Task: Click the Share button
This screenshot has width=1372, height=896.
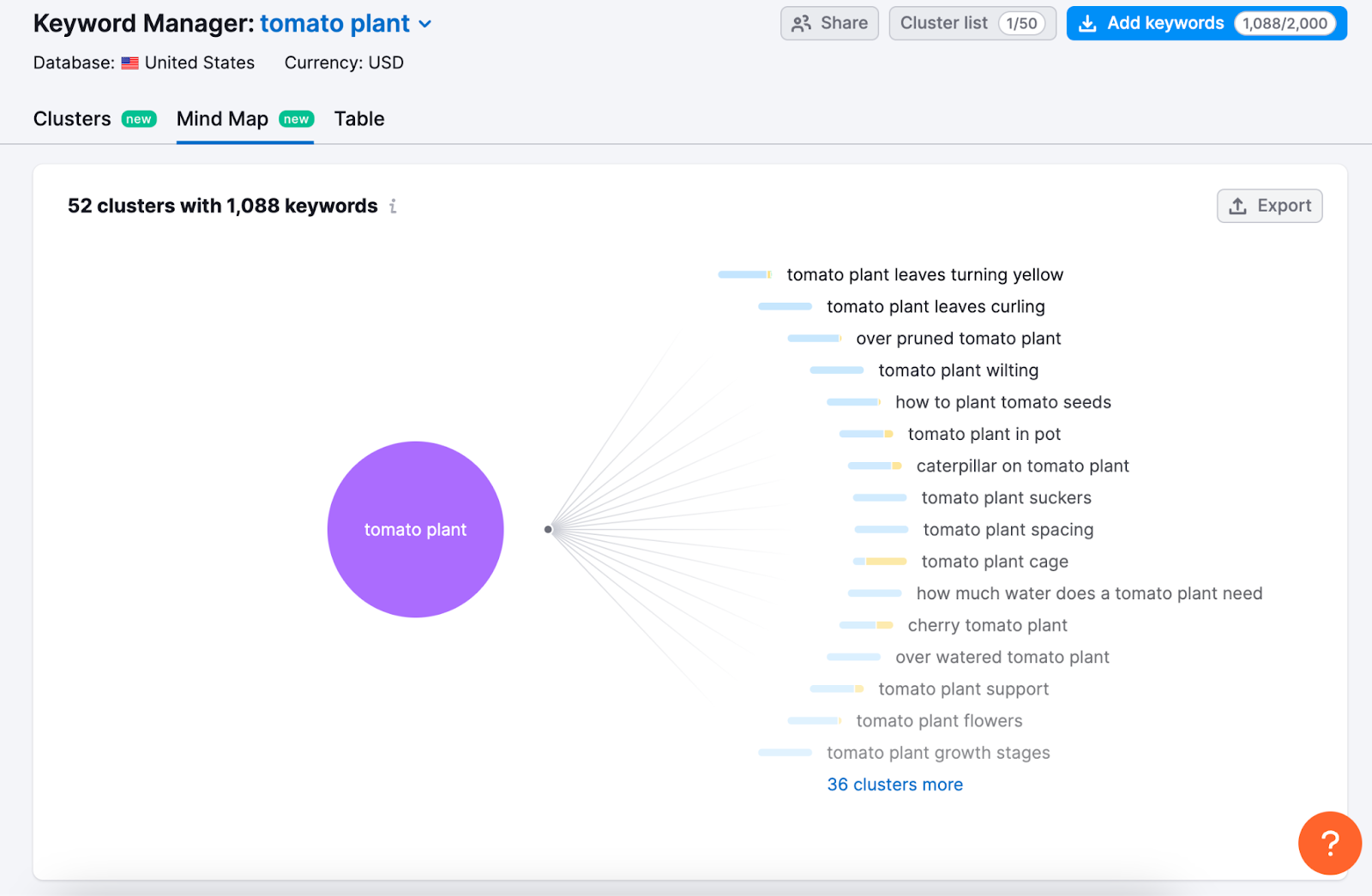Action: (x=829, y=23)
